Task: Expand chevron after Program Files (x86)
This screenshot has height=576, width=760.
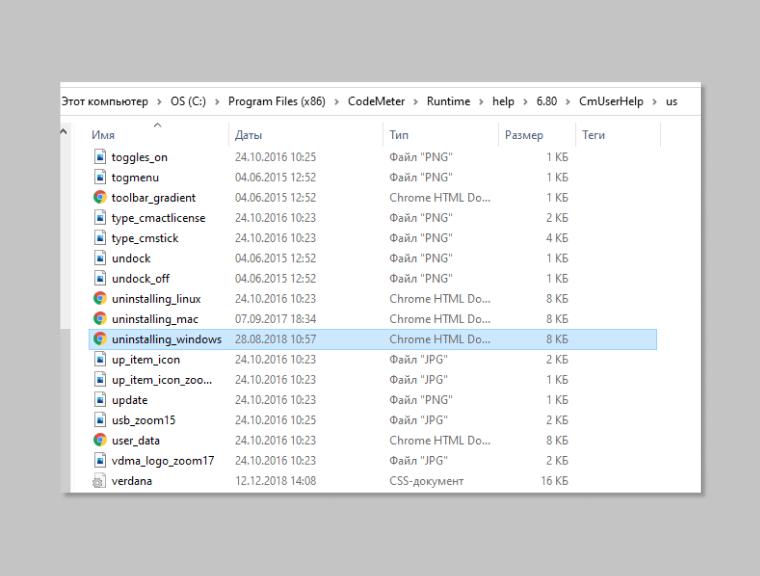Action: [336, 102]
